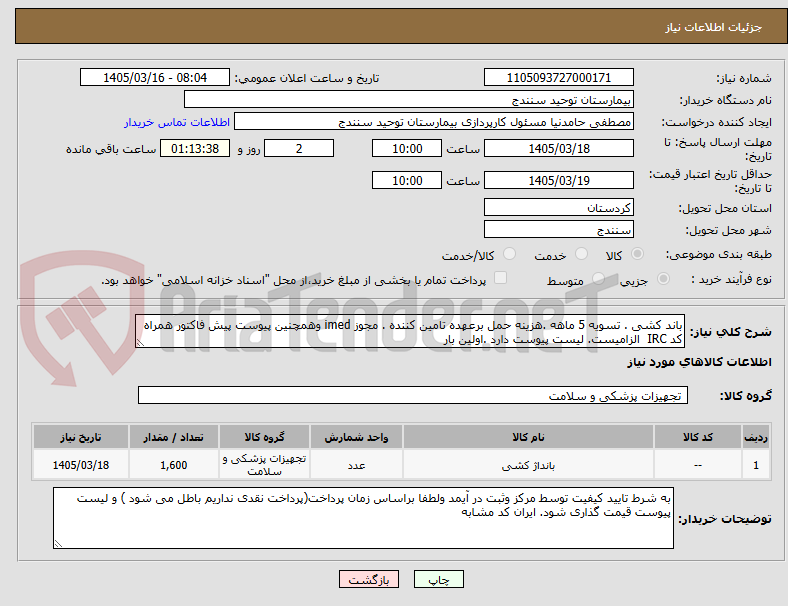Click the توضیحات خریدار notes textarea
The height and width of the screenshot is (606, 788).
point(363,518)
